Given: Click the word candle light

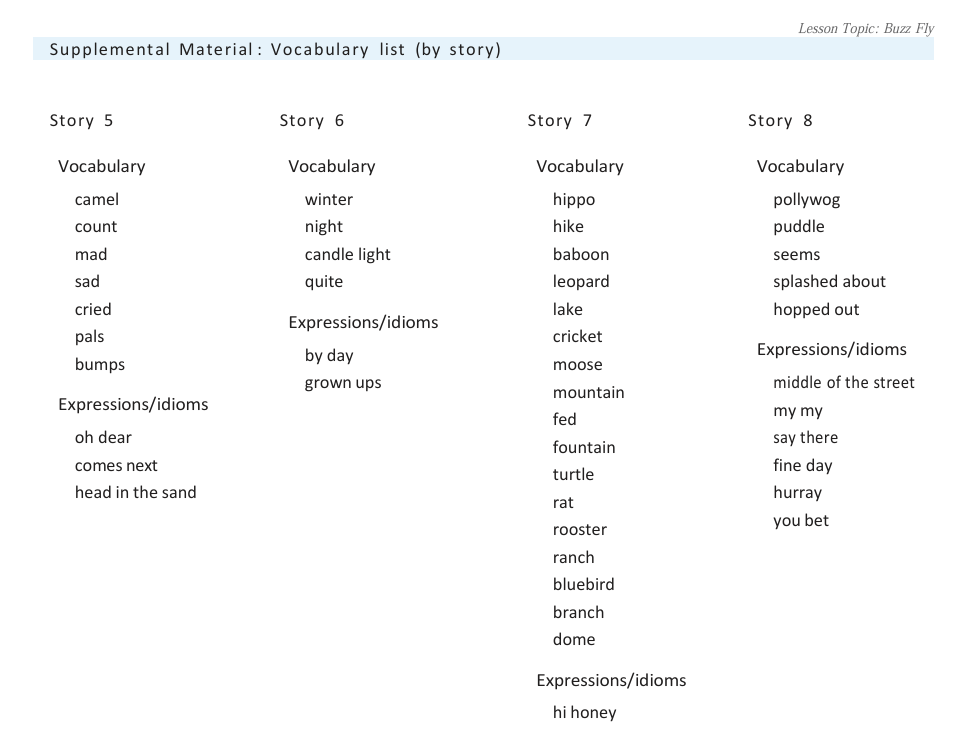Looking at the screenshot, I should [x=347, y=255].
